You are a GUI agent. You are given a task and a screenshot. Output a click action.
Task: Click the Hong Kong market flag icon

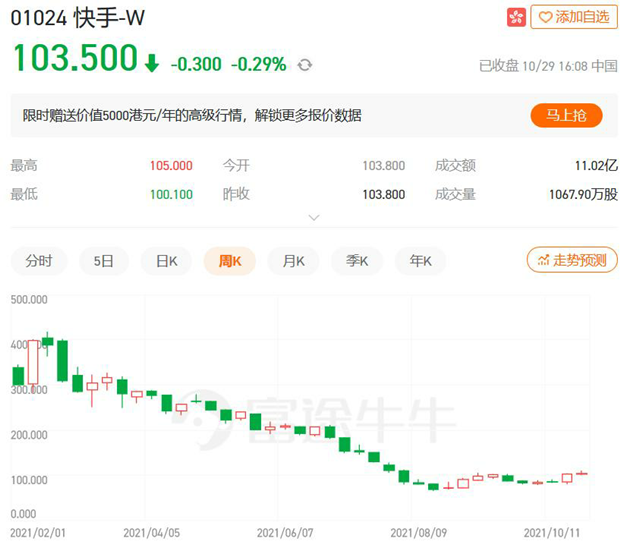point(516,17)
